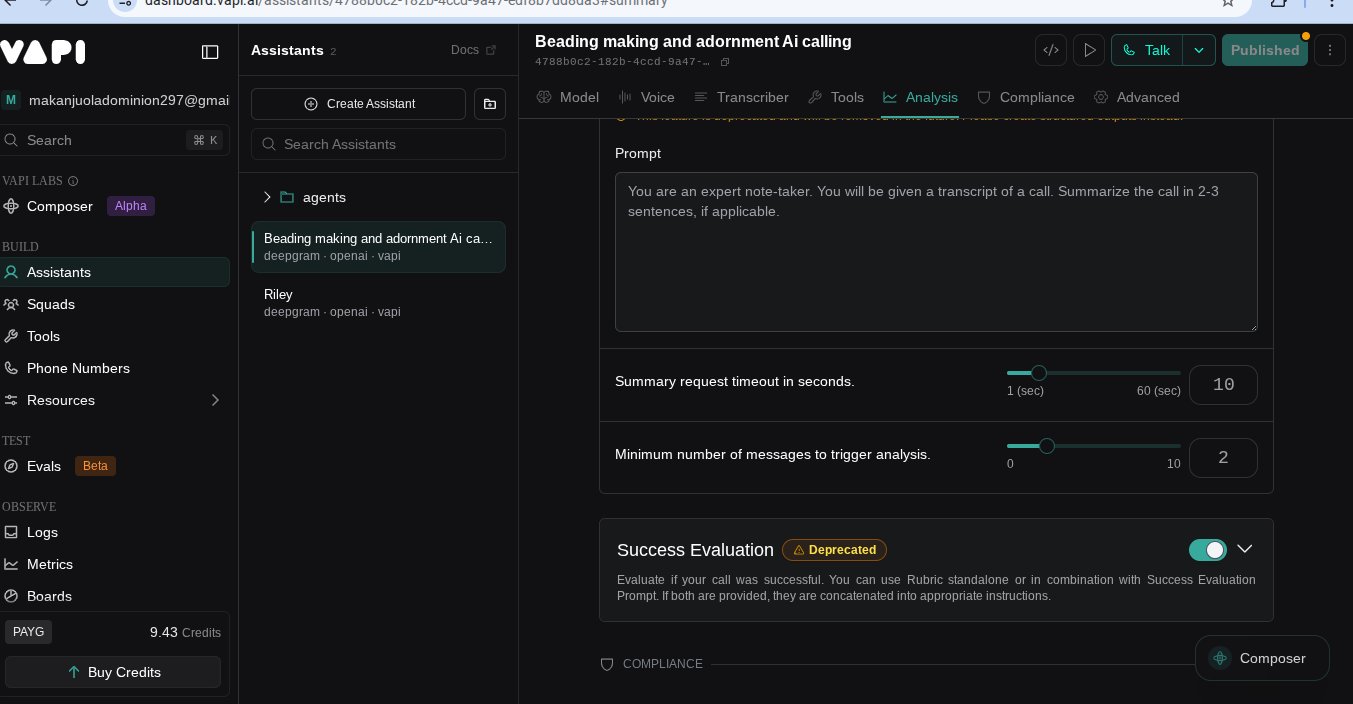The image size is (1353, 704).
Task: Copy the assistant ID icon
Action: click(x=725, y=62)
